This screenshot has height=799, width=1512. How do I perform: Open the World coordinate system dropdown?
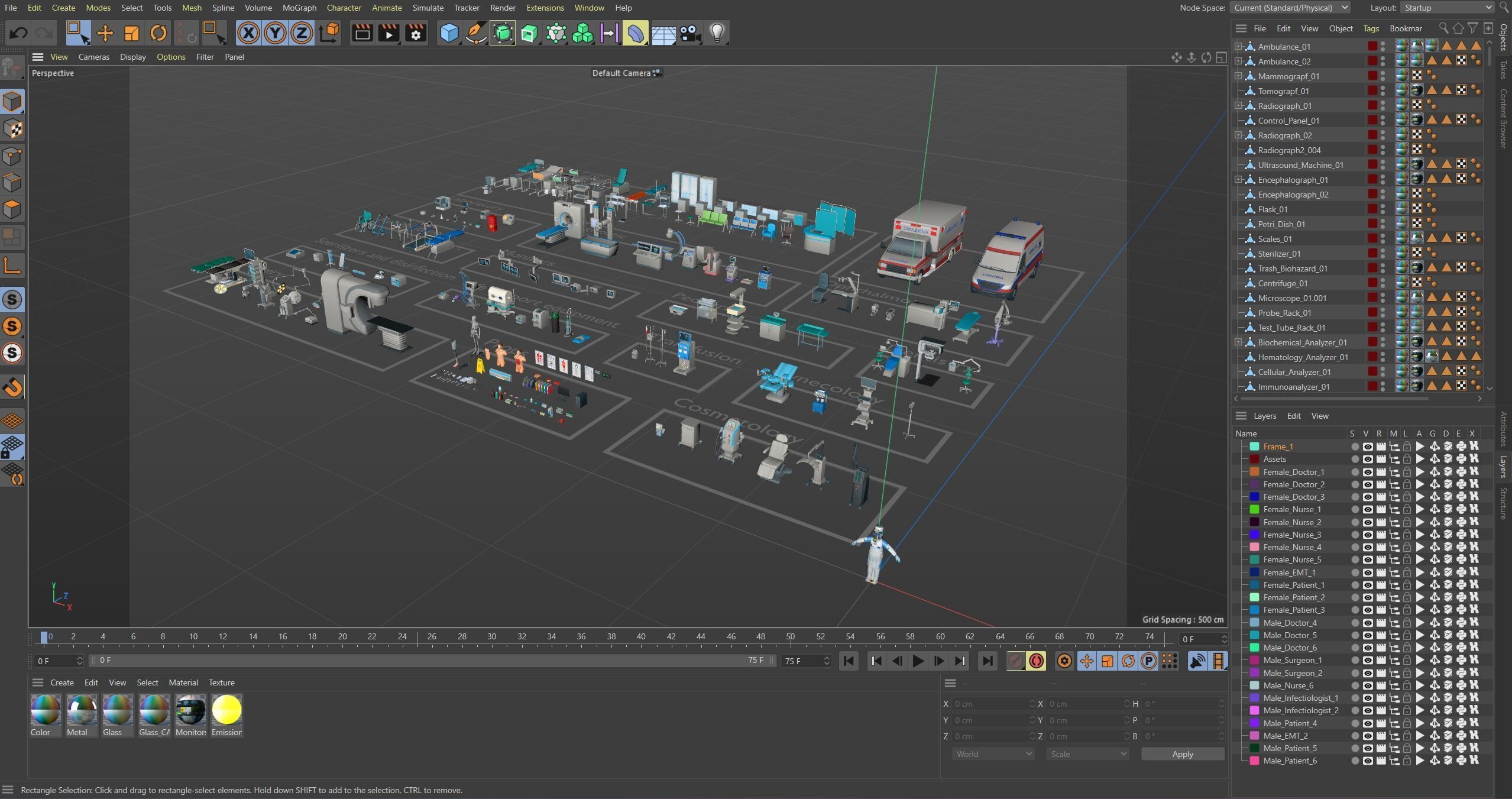(993, 754)
